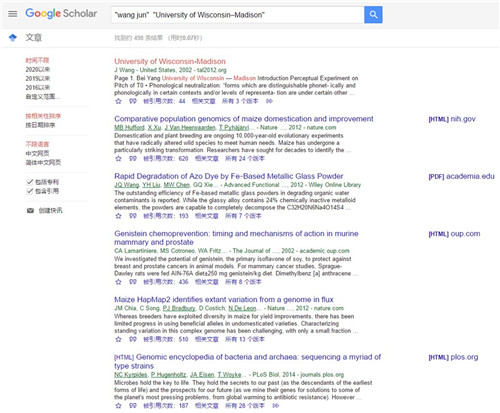Image resolution: width=500 pixels, height=413 pixels.
Task: Open Comparative population genomics of maize title
Action: [244, 119]
